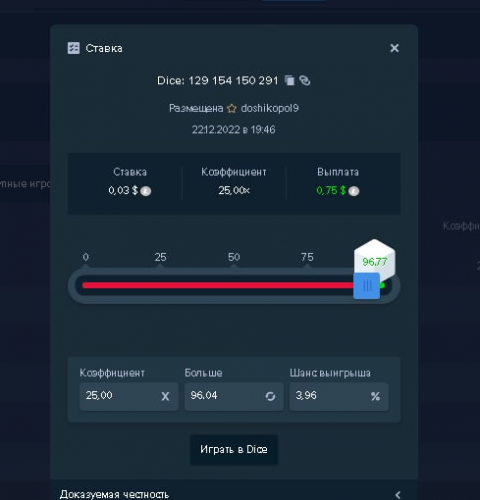Screen dimensions: 480x500
Task: Click the percent icon in Шанс выигрыша field
Action: [x=375, y=396]
